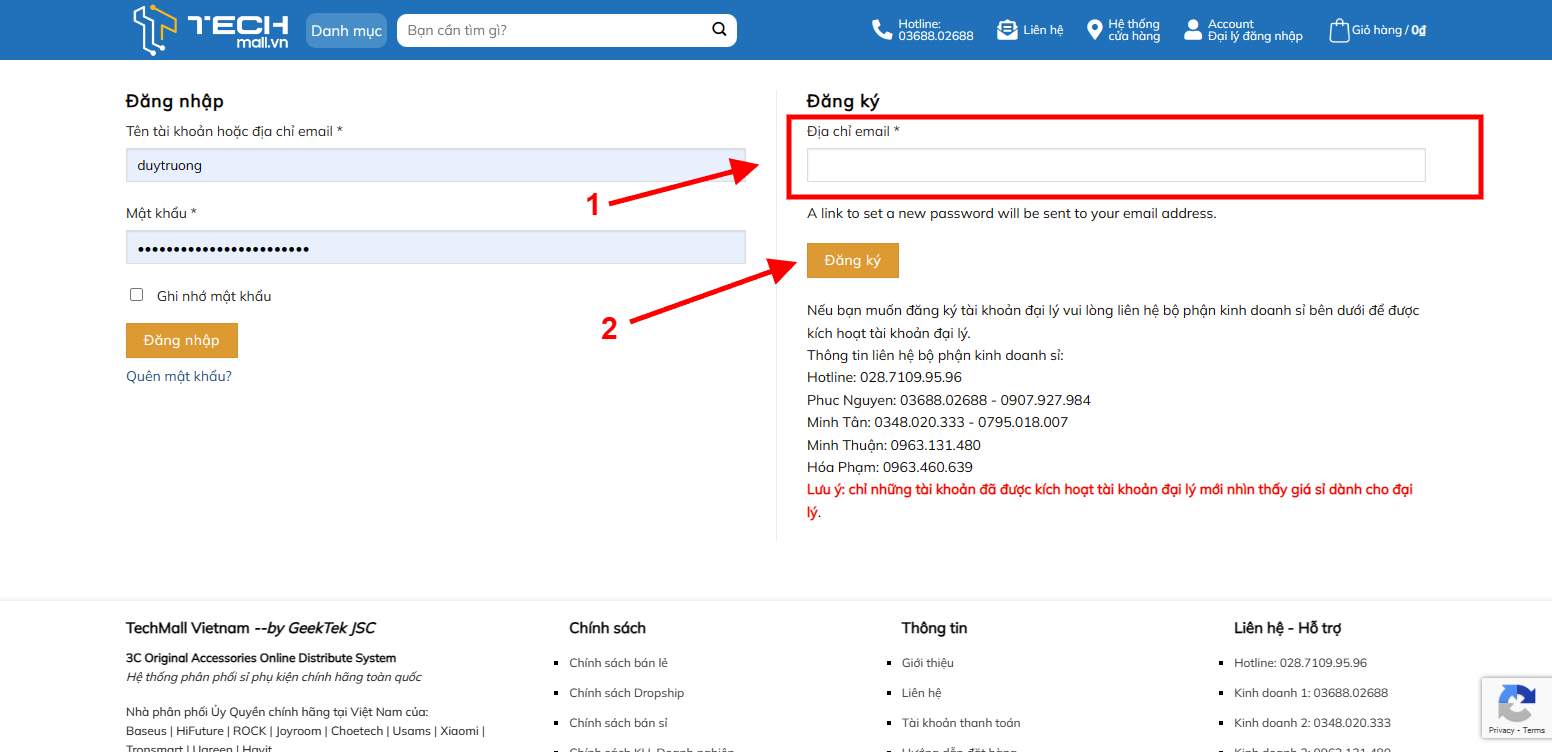
Task: Click the TechMall.vn logo
Action: pyautogui.click(x=211, y=30)
